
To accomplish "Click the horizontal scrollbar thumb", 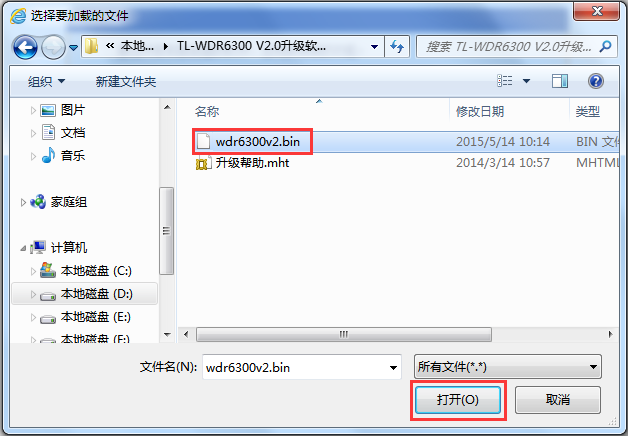I will coord(344,334).
